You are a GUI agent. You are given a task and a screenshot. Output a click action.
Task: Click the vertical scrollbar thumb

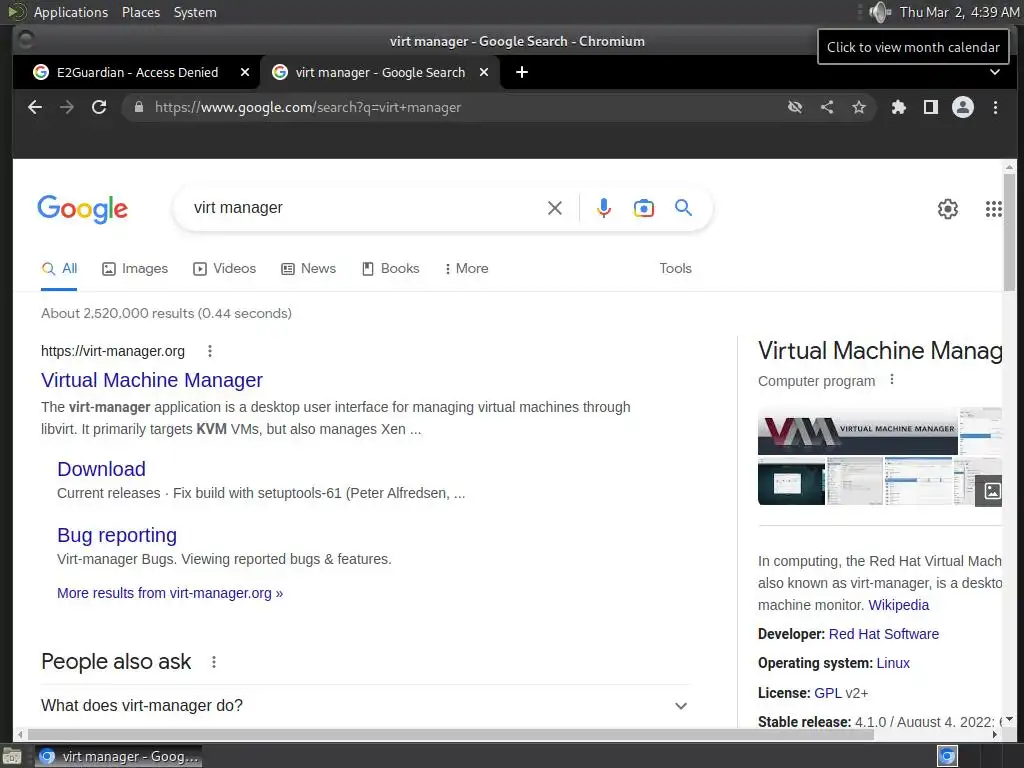tap(1009, 232)
